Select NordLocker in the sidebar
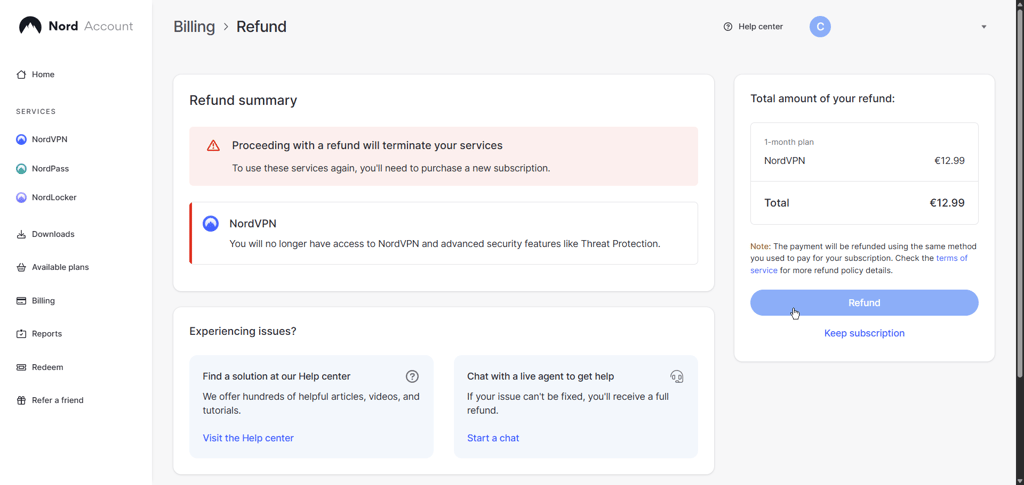 point(54,197)
